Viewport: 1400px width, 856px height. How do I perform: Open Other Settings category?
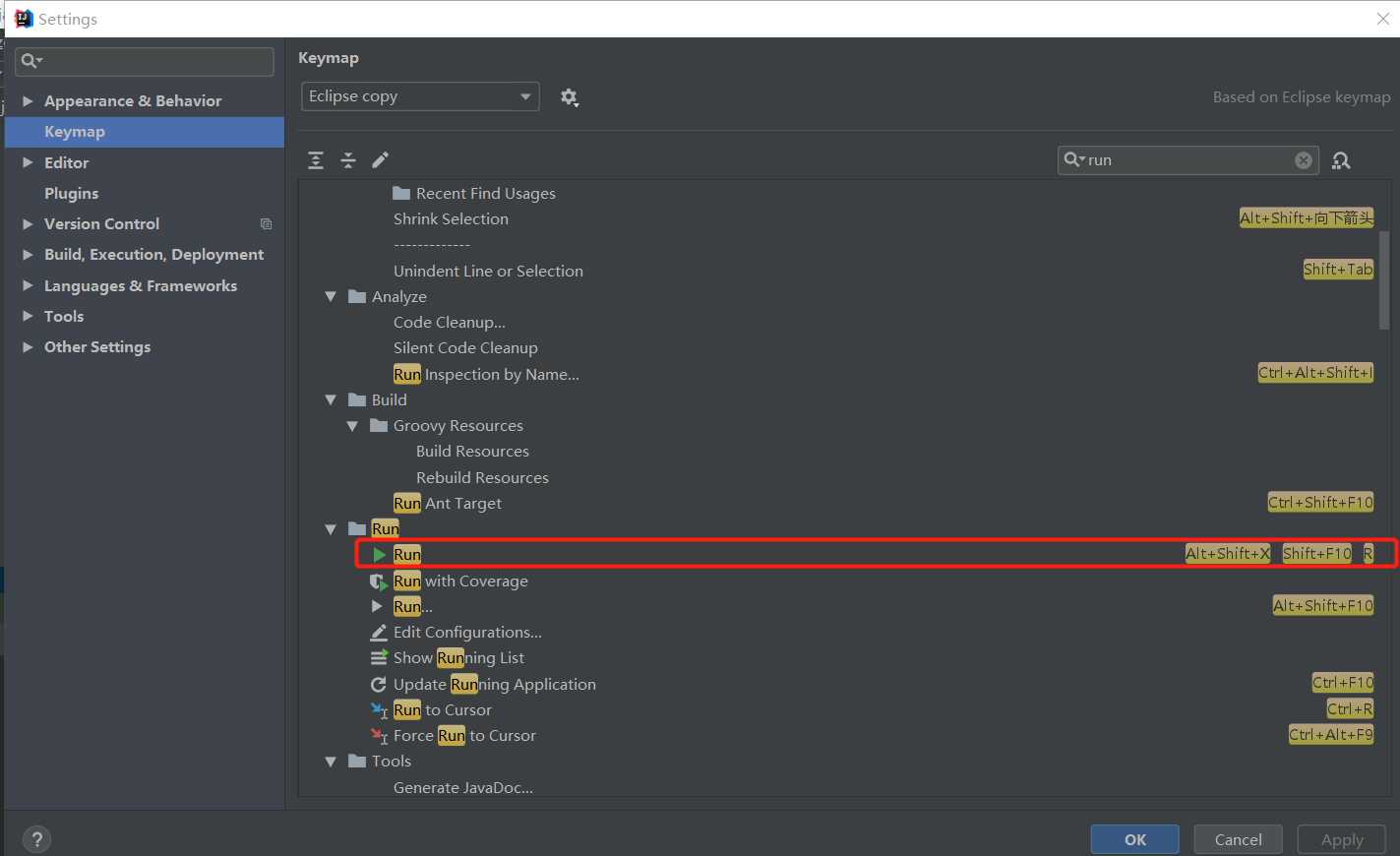pos(97,346)
